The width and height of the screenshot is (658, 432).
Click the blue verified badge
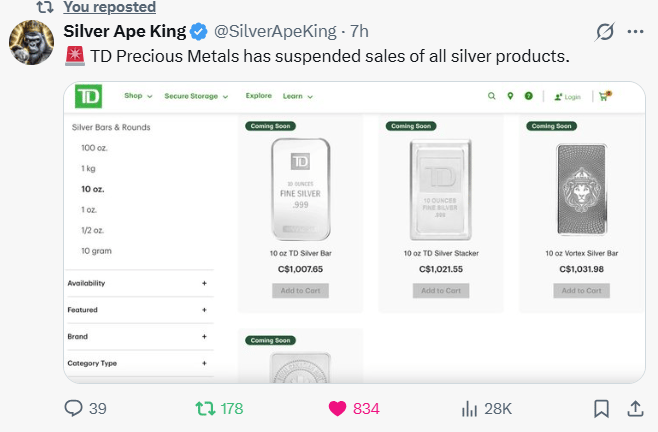[199, 31]
